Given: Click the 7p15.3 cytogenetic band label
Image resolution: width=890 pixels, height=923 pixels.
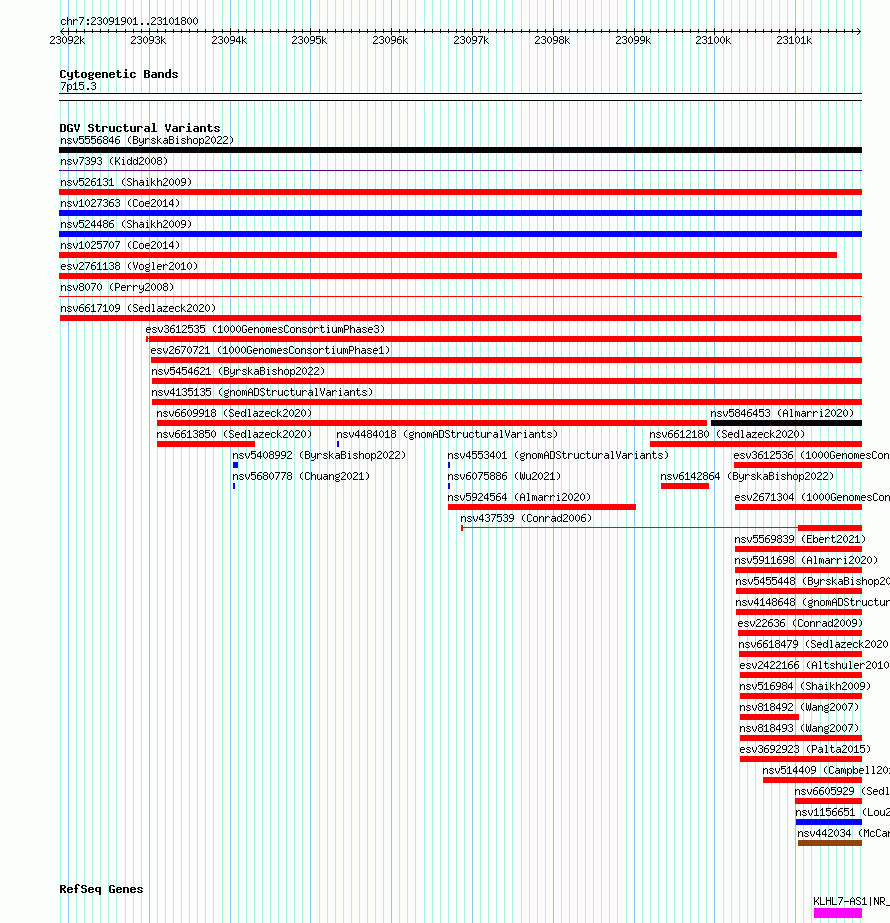Looking at the screenshot, I should pyautogui.click(x=78, y=87).
